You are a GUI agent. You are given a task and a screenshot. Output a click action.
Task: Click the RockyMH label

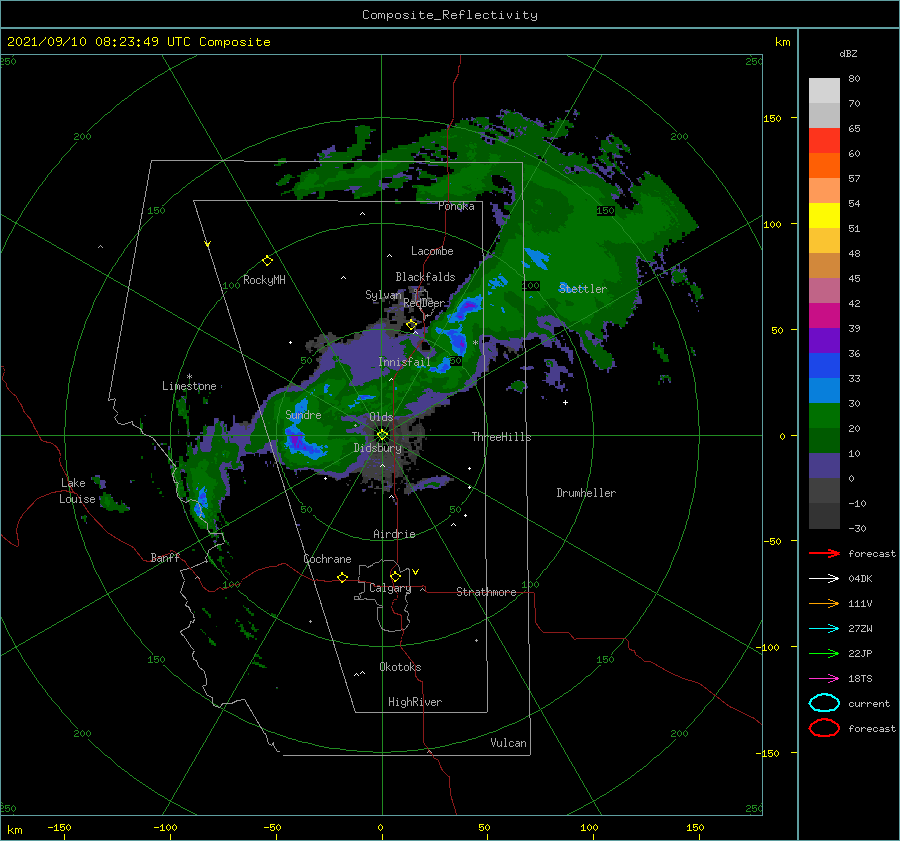pyautogui.click(x=264, y=280)
